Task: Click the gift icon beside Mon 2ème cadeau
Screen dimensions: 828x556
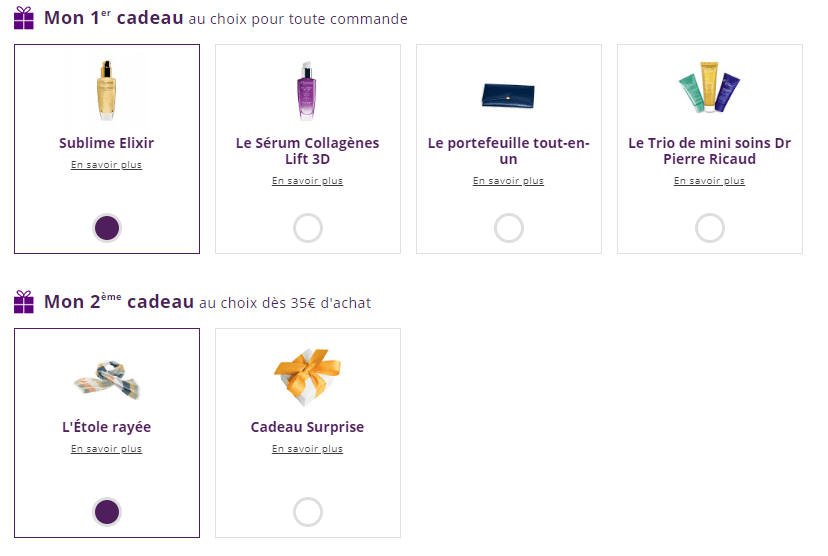Action: [x=24, y=302]
